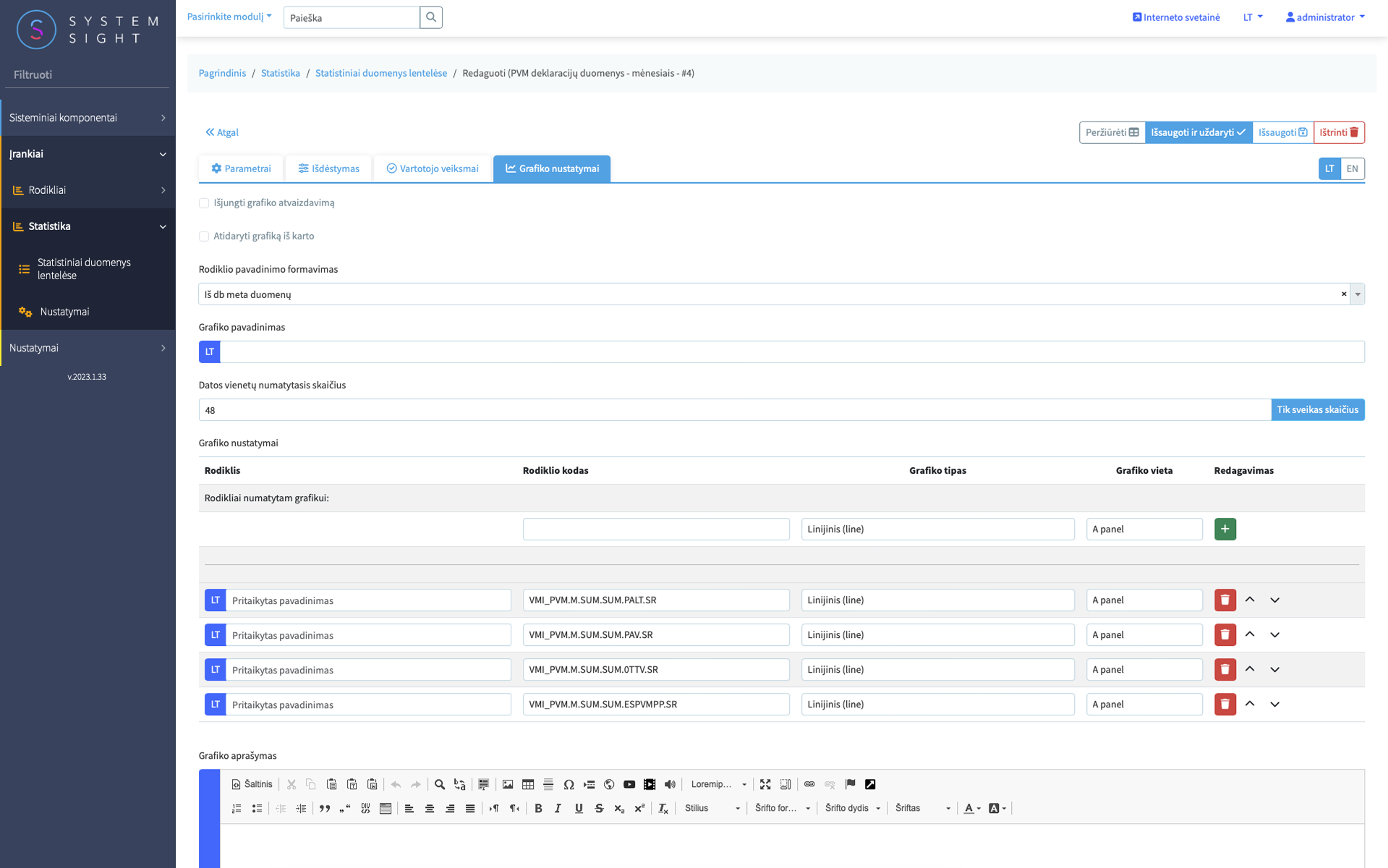
Task: Apply italic formatting in editor
Action: point(558,808)
